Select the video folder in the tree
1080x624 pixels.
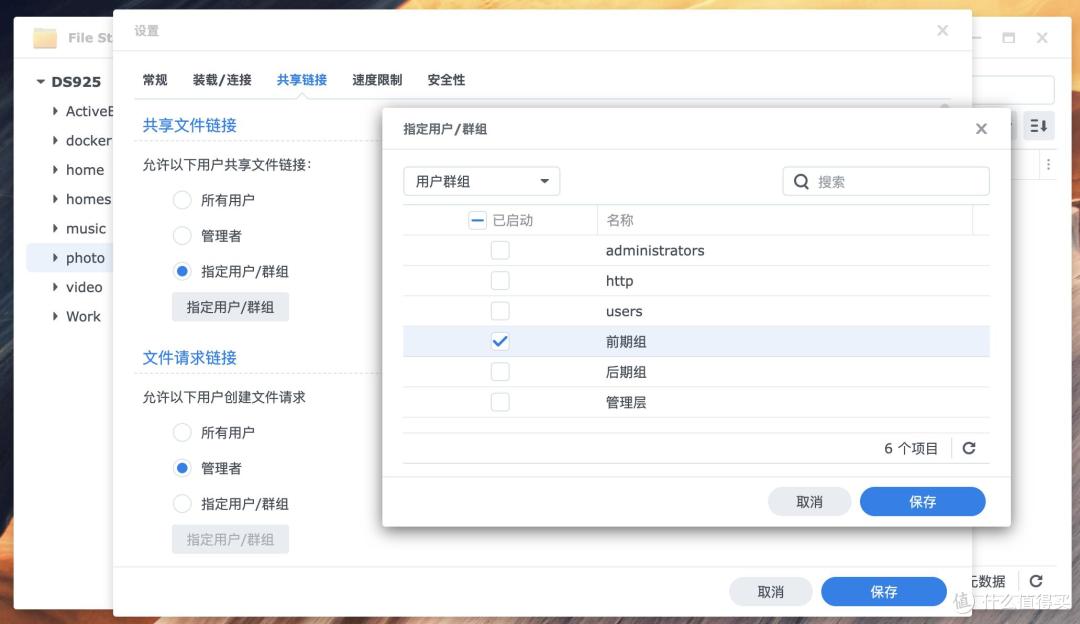pos(84,287)
